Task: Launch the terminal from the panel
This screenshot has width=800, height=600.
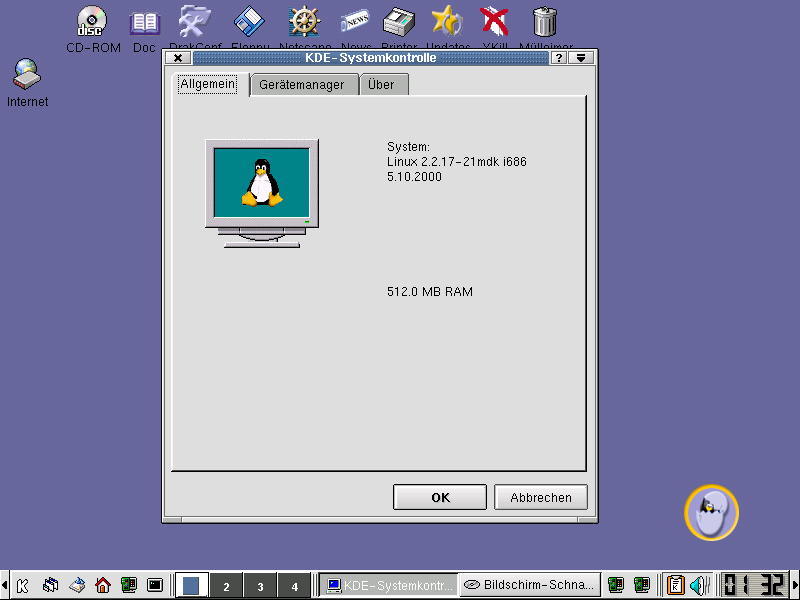Action: point(154,585)
